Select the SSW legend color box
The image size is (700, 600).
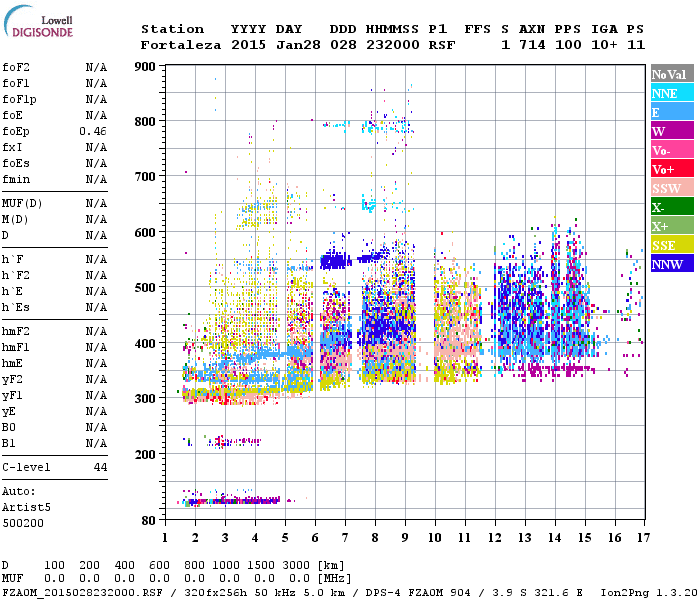coord(671,188)
